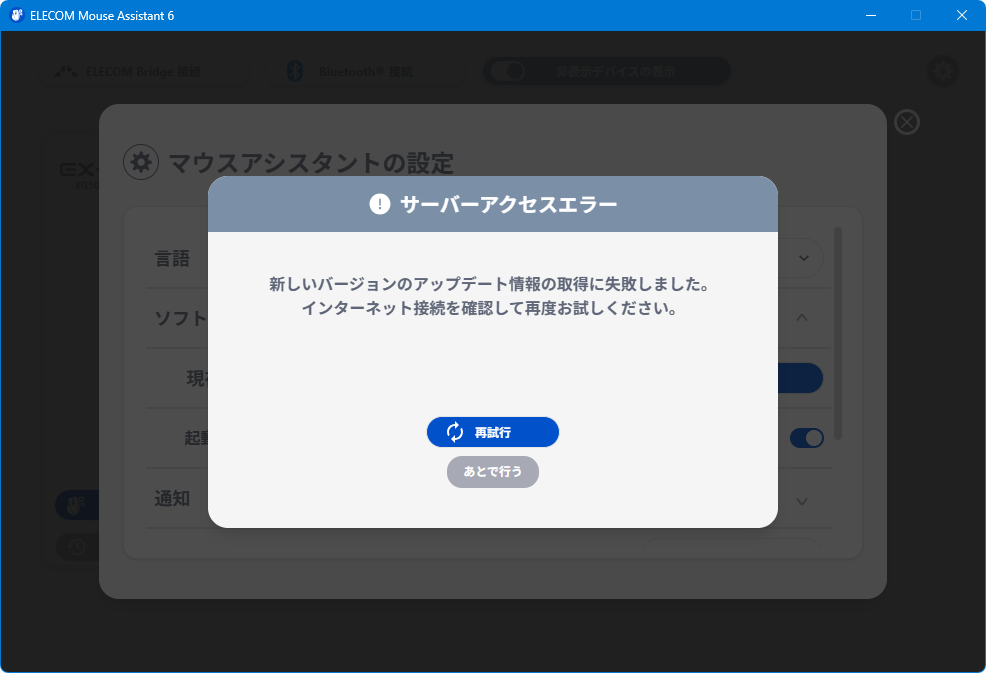Open the 言語 language dropdown
The width and height of the screenshot is (986, 673).
click(803, 258)
